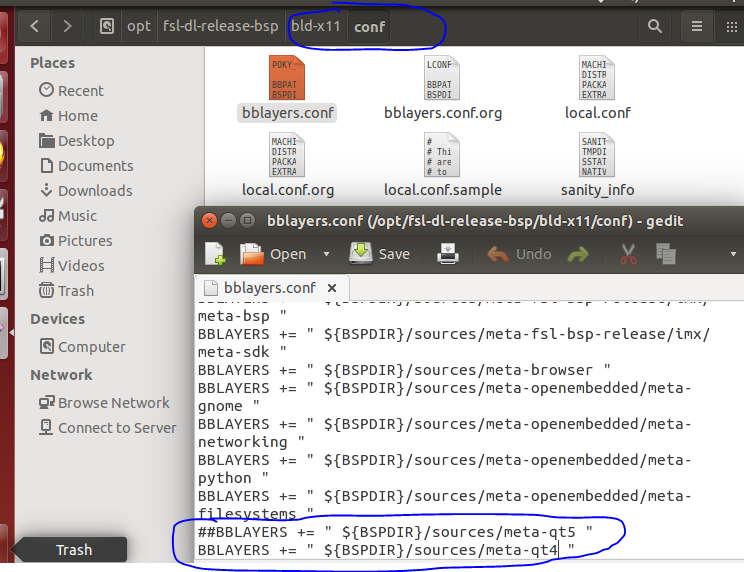Screen dimensions: 744x572
Task: Go forward in the file manager
Action: [x=67, y=26]
